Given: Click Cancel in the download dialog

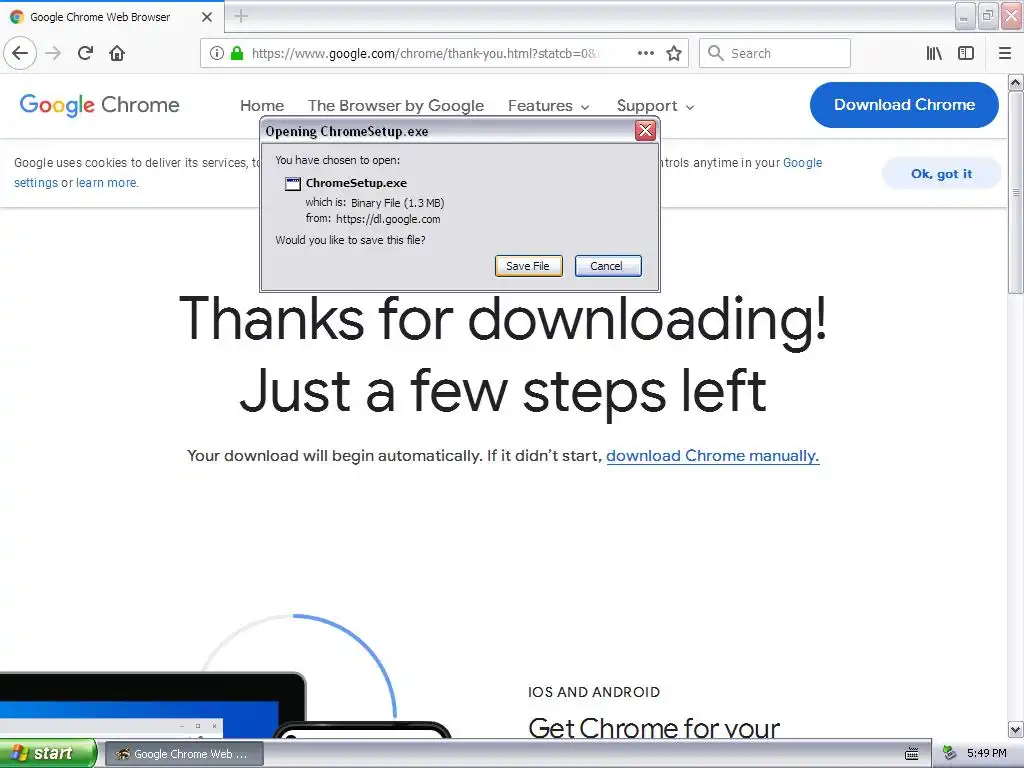Looking at the screenshot, I should (x=607, y=266).
